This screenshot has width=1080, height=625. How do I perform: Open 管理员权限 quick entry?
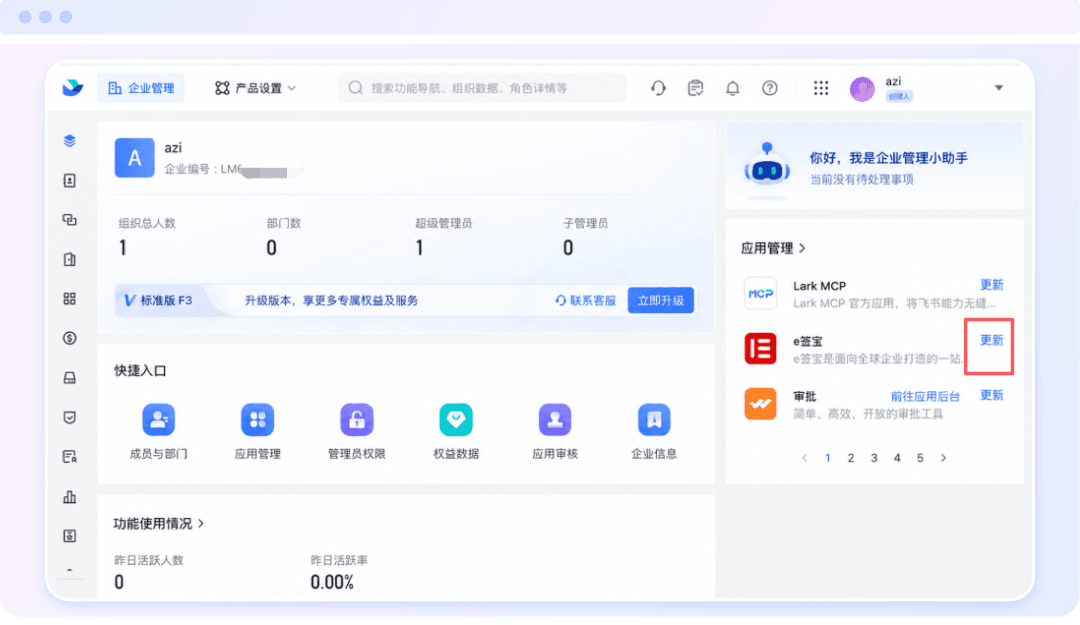[x=357, y=431]
